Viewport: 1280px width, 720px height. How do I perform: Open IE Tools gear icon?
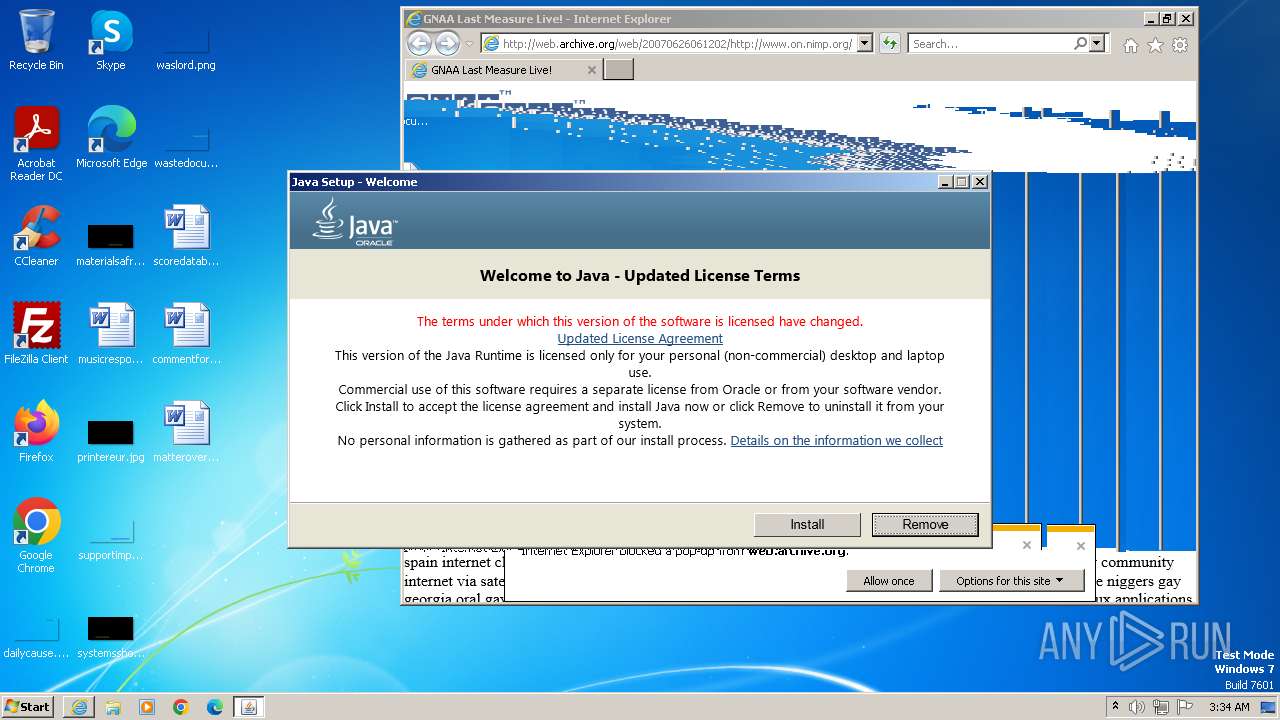[1180, 45]
